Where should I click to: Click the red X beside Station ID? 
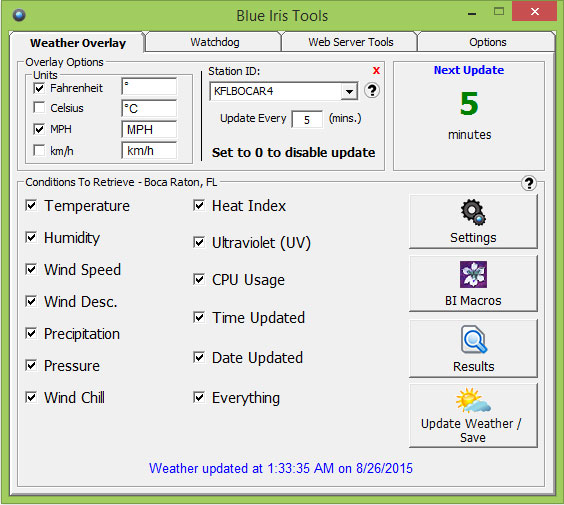click(x=376, y=70)
